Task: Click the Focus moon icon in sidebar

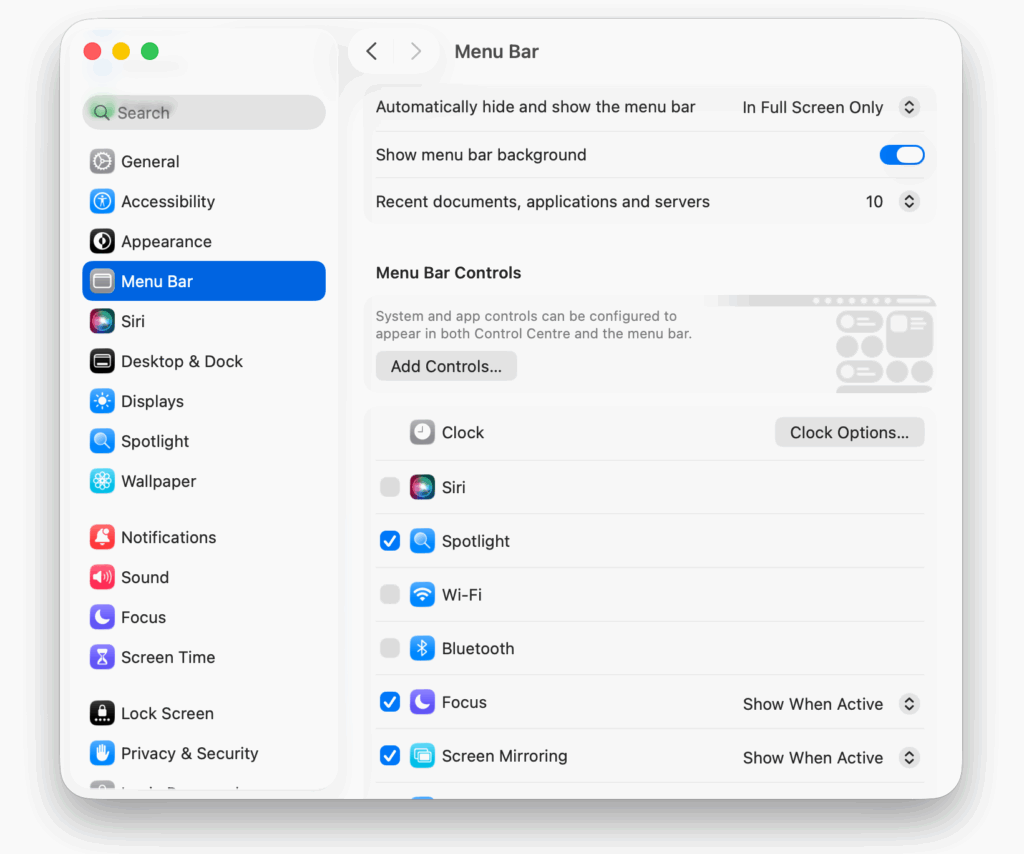Action: [102, 617]
